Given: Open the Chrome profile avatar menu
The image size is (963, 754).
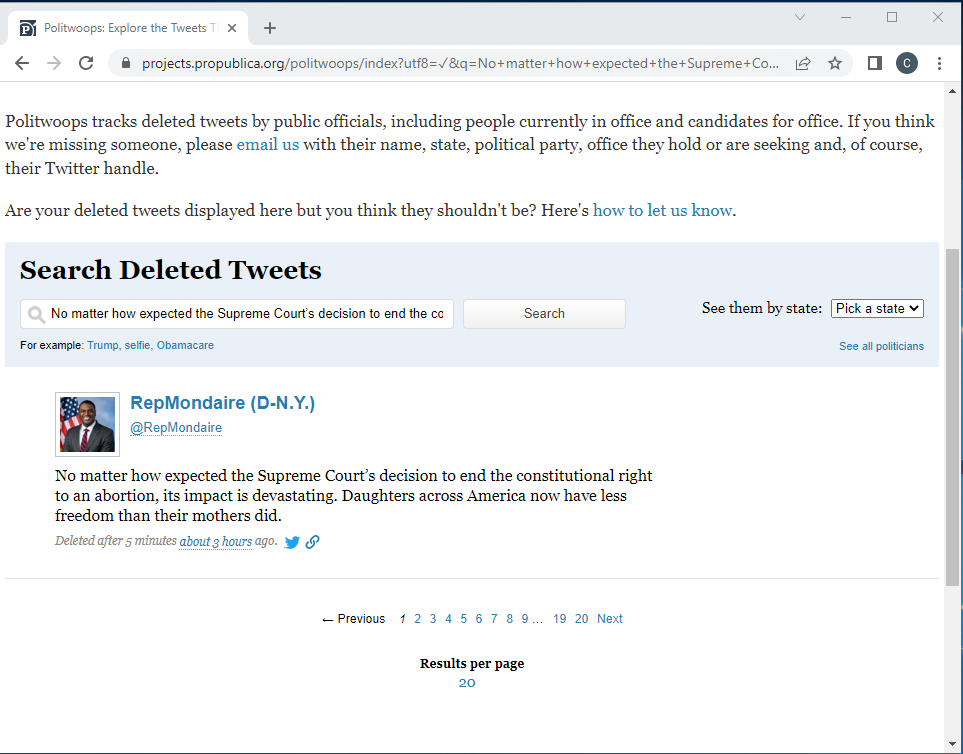Looking at the screenshot, I should coord(906,63).
